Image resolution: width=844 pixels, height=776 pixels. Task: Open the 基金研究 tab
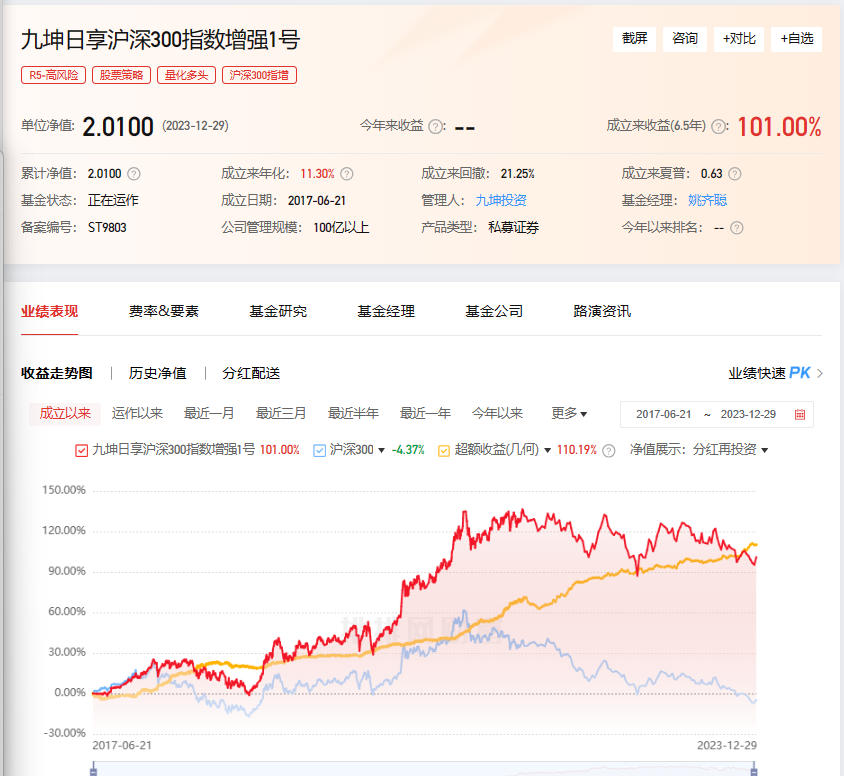[278, 311]
